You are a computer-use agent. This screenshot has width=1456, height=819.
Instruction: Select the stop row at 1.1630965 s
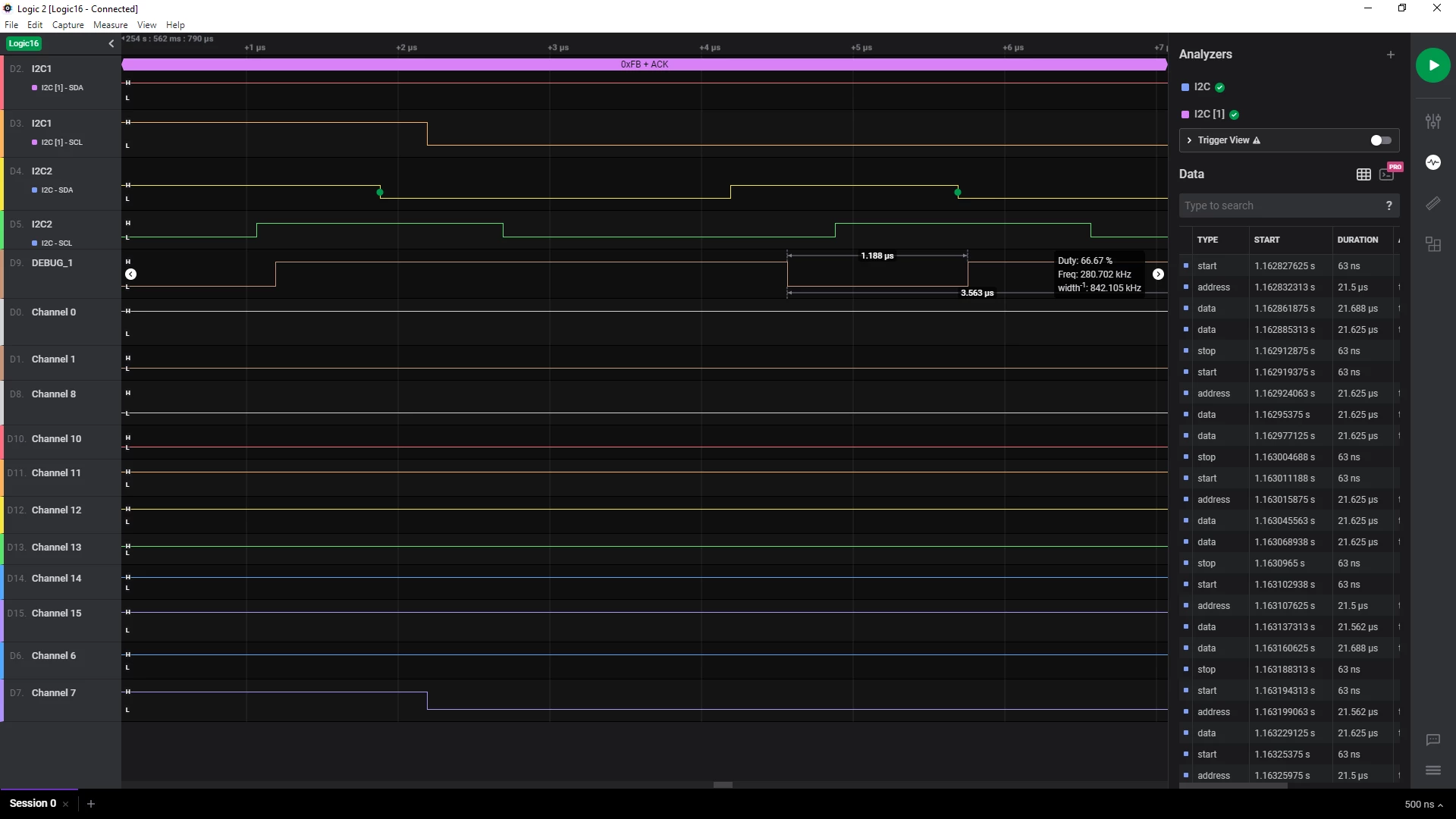pyautogui.click(x=1289, y=563)
